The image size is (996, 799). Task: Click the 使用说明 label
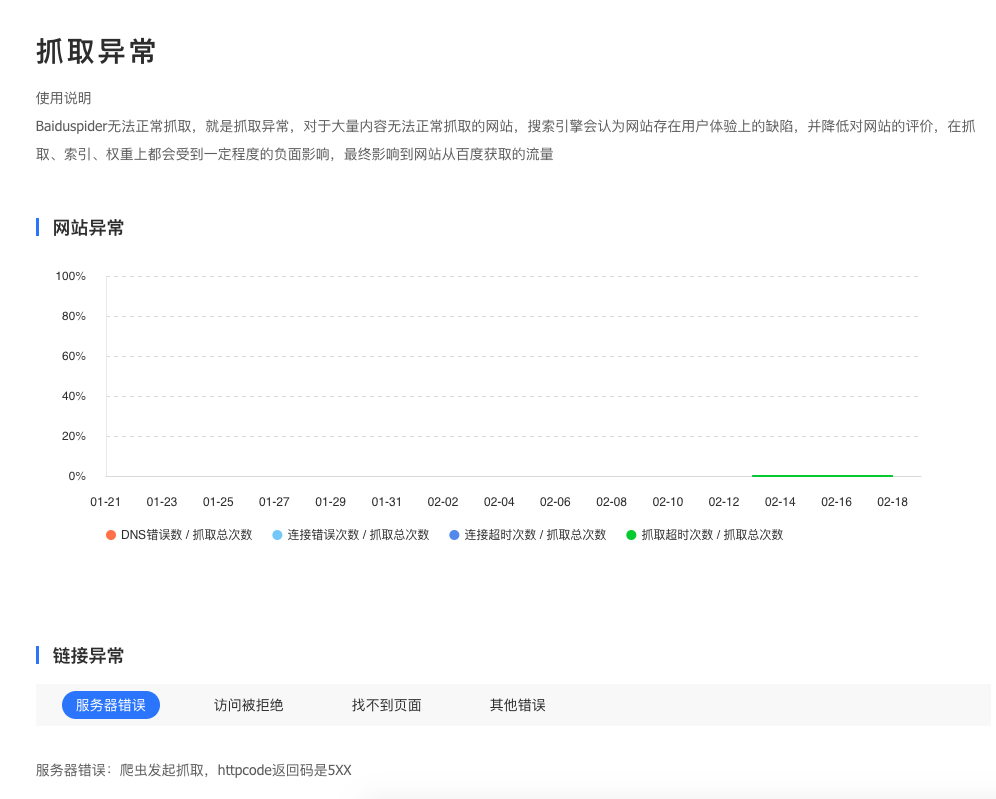point(61,98)
